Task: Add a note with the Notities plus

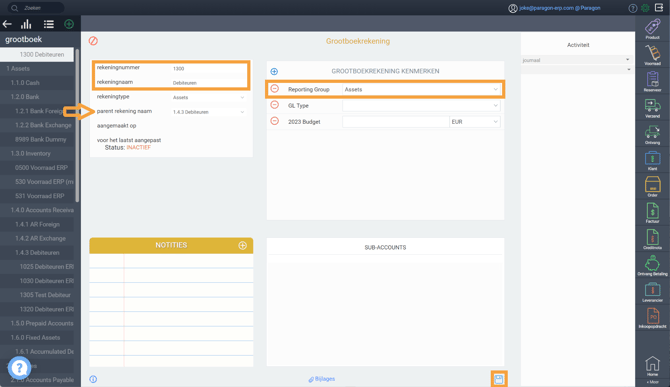Action: (x=242, y=245)
